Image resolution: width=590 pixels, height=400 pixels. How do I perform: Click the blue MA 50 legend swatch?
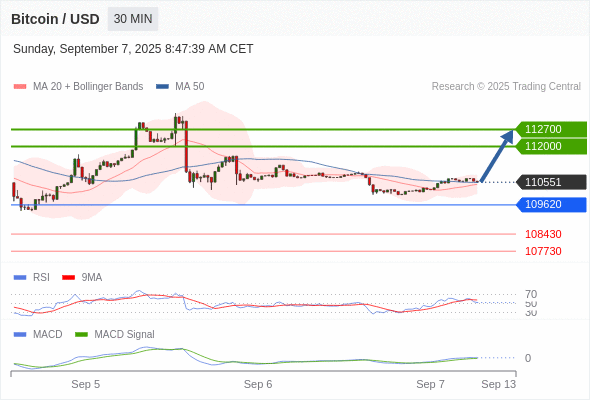click(162, 87)
